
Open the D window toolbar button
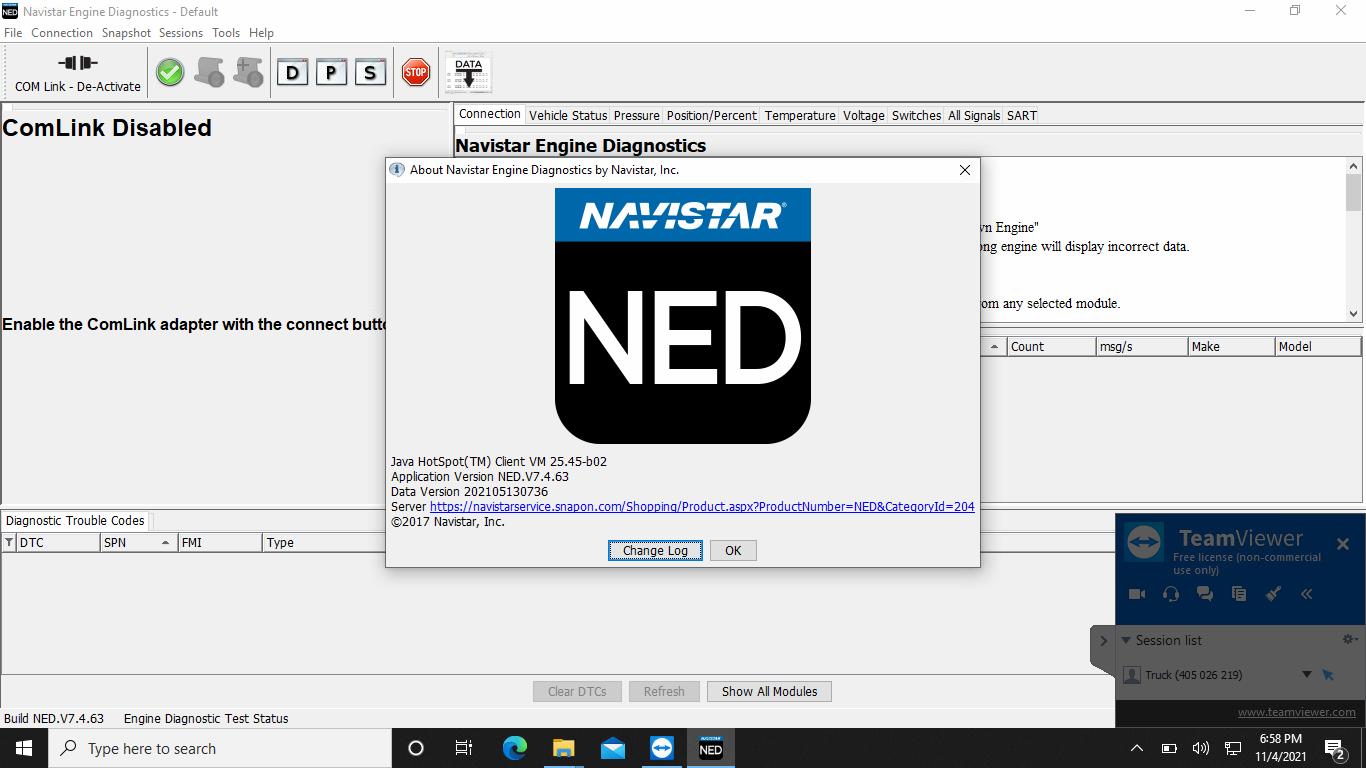pos(292,72)
